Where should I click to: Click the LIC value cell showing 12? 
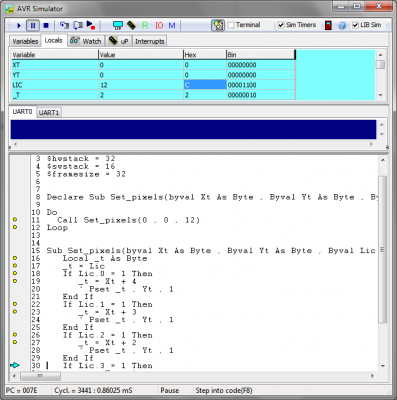141,85
